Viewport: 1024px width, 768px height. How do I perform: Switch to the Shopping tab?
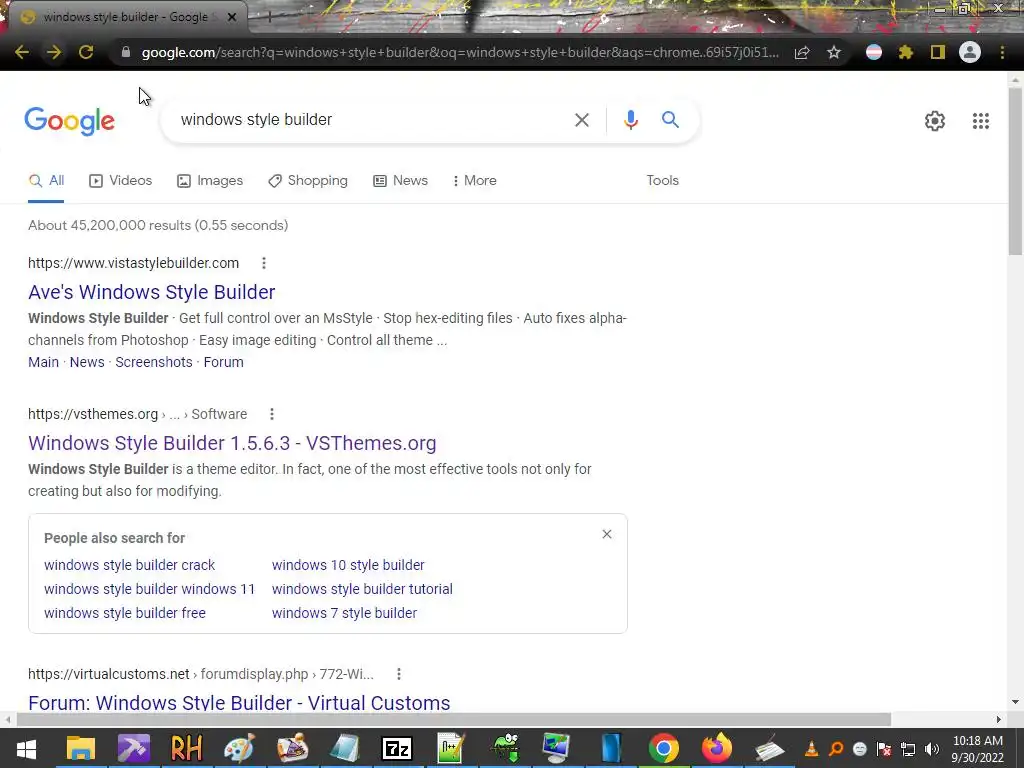[x=308, y=181]
